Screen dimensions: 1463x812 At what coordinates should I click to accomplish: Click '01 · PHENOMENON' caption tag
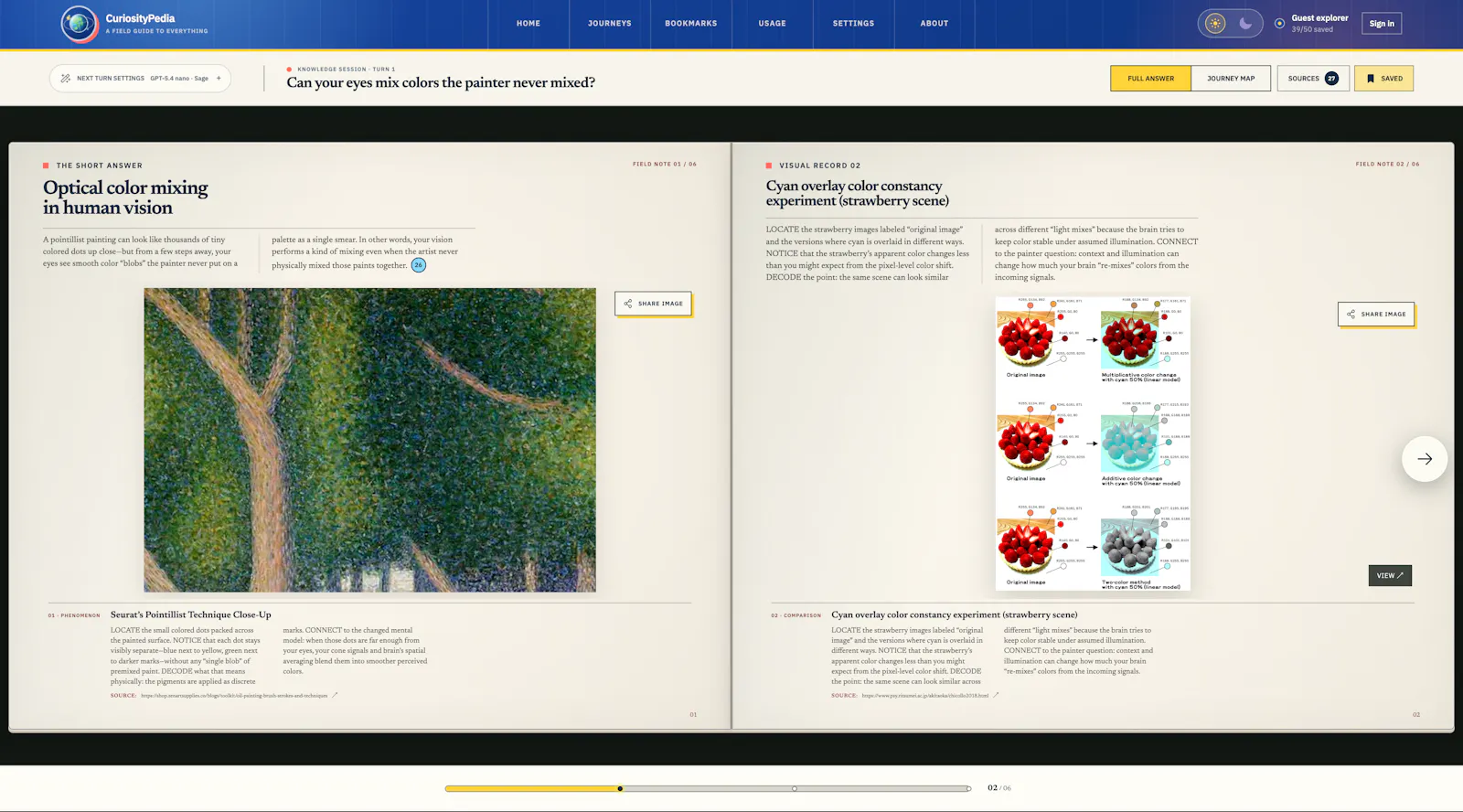74,615
